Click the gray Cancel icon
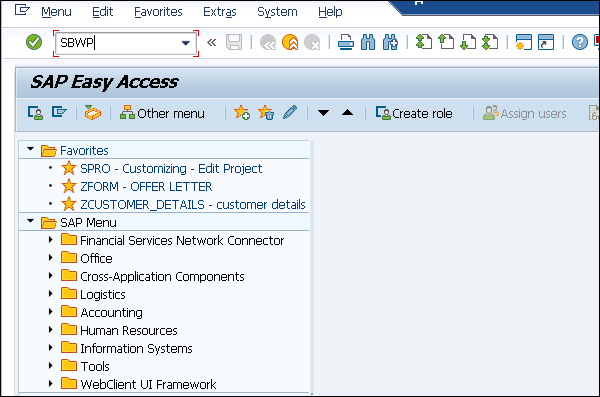600x397 pixels. (x=312, y=42)
